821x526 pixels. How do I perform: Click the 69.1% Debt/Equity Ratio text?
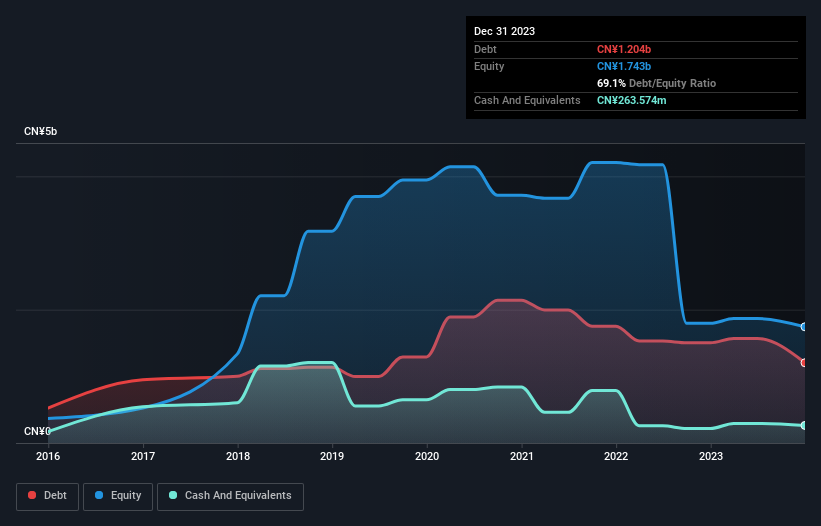tap(656, 83)
